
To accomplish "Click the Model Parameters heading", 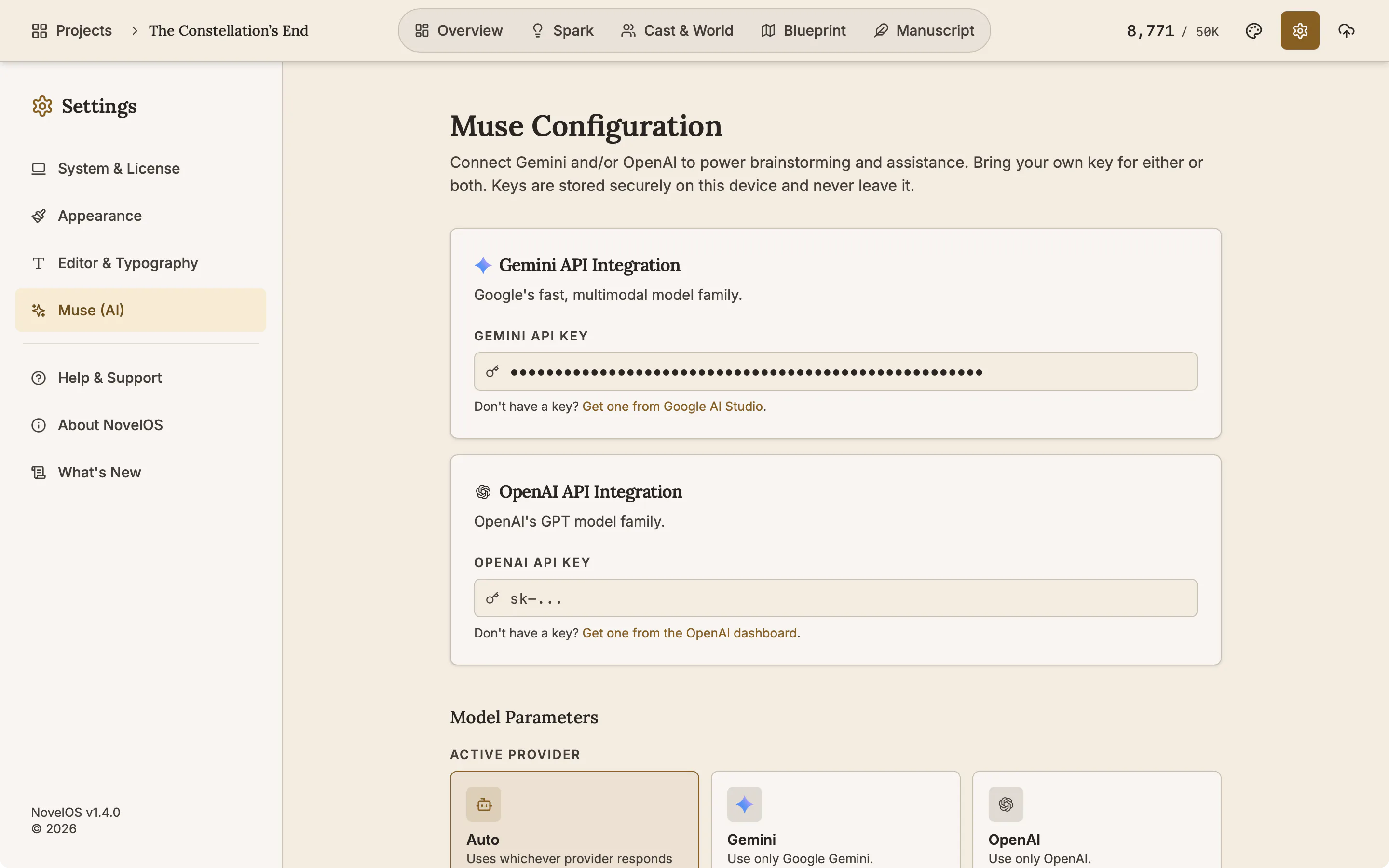I will coord(523,718).
